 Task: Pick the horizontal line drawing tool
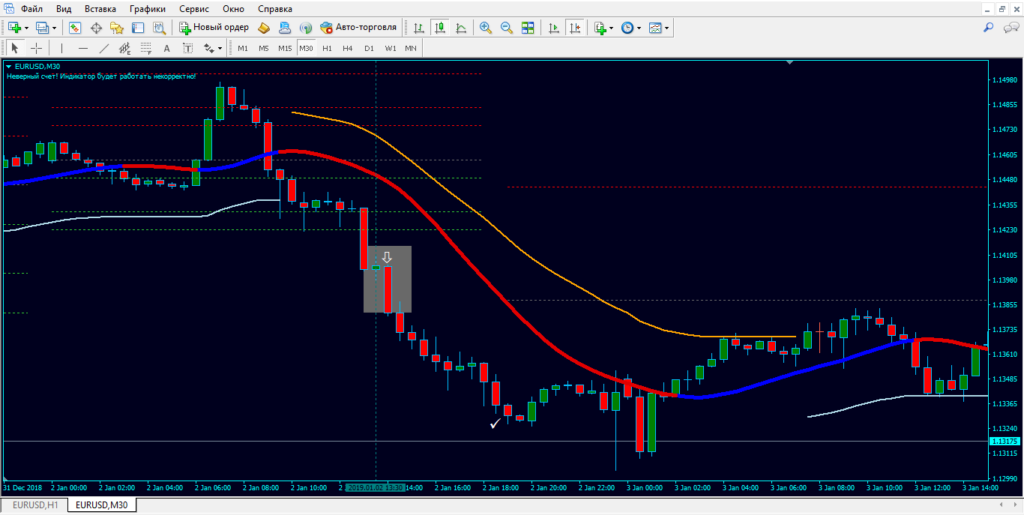point(81,47)
